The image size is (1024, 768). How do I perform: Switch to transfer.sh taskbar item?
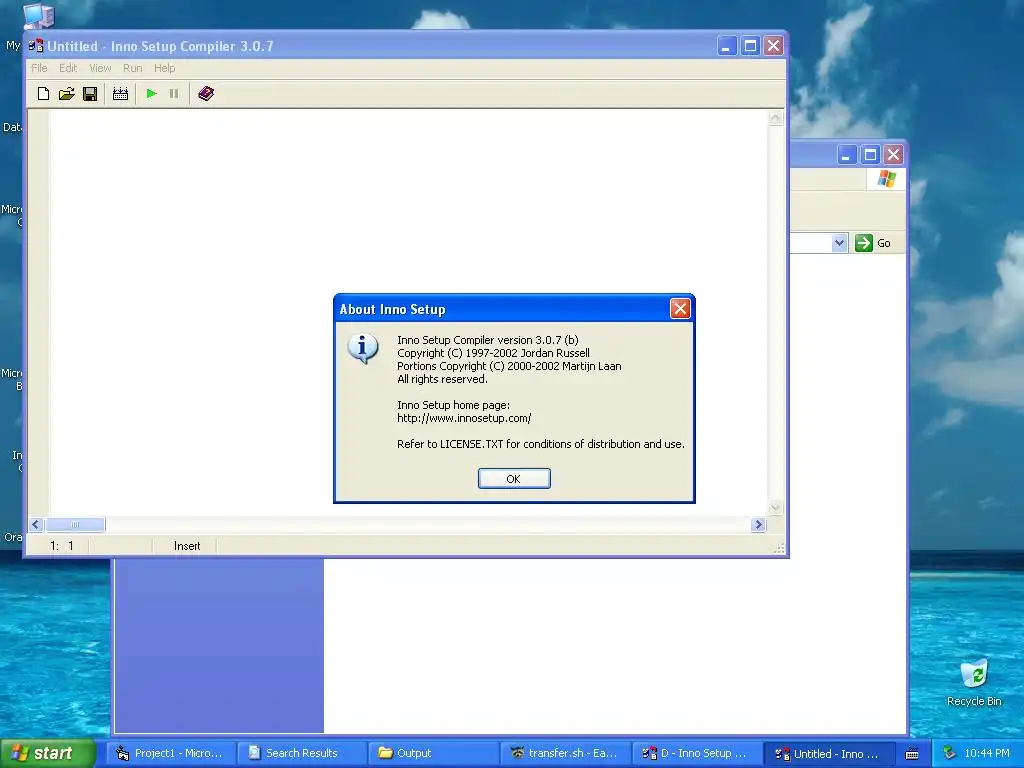(x=566, y=753)
